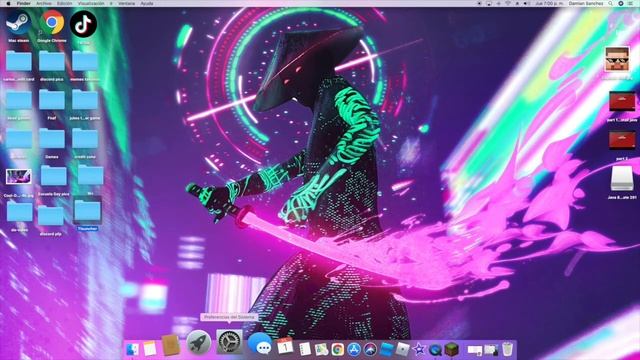This screenshot has height=360, width=640.
Task: Select the 'part 2' red video file
Action: click(622, 140)
